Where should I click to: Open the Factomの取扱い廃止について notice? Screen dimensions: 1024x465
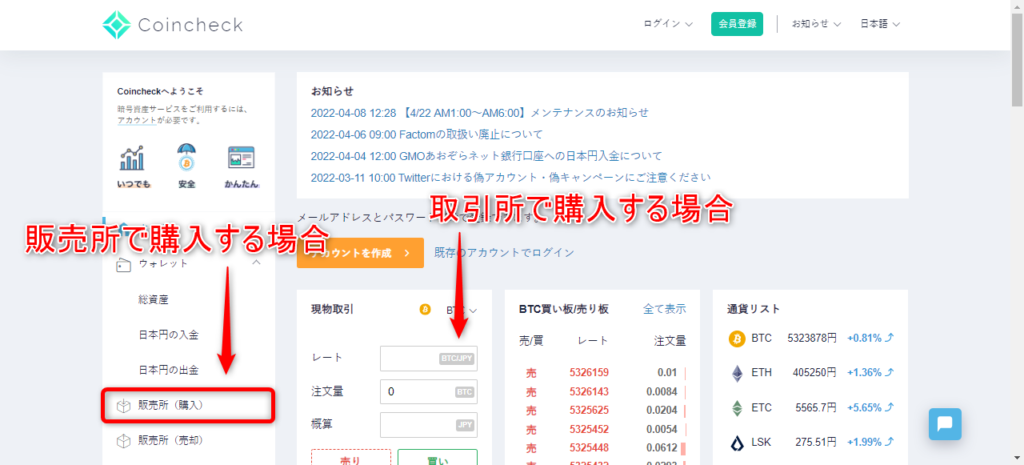427,135
